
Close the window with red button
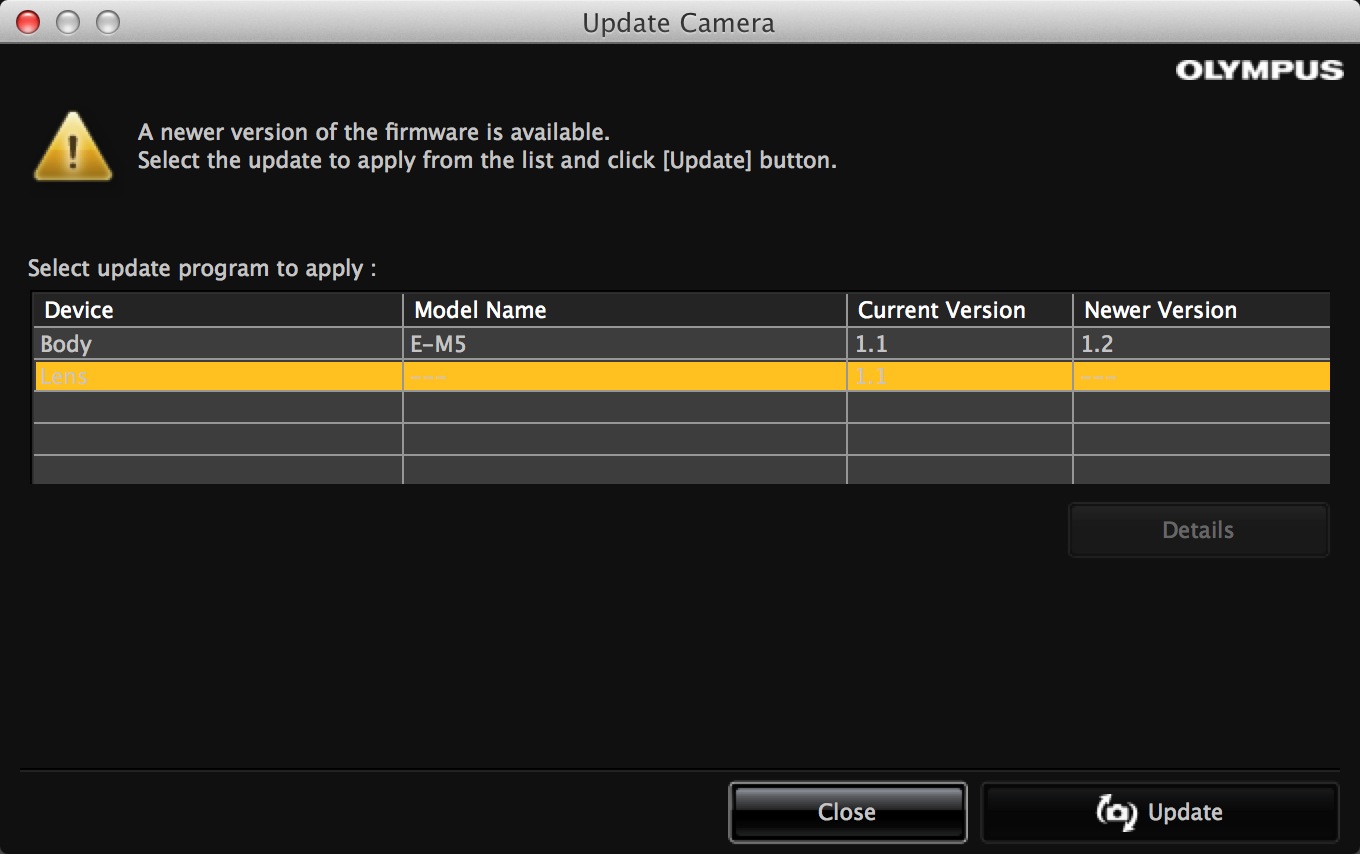[x=28, y=22]
